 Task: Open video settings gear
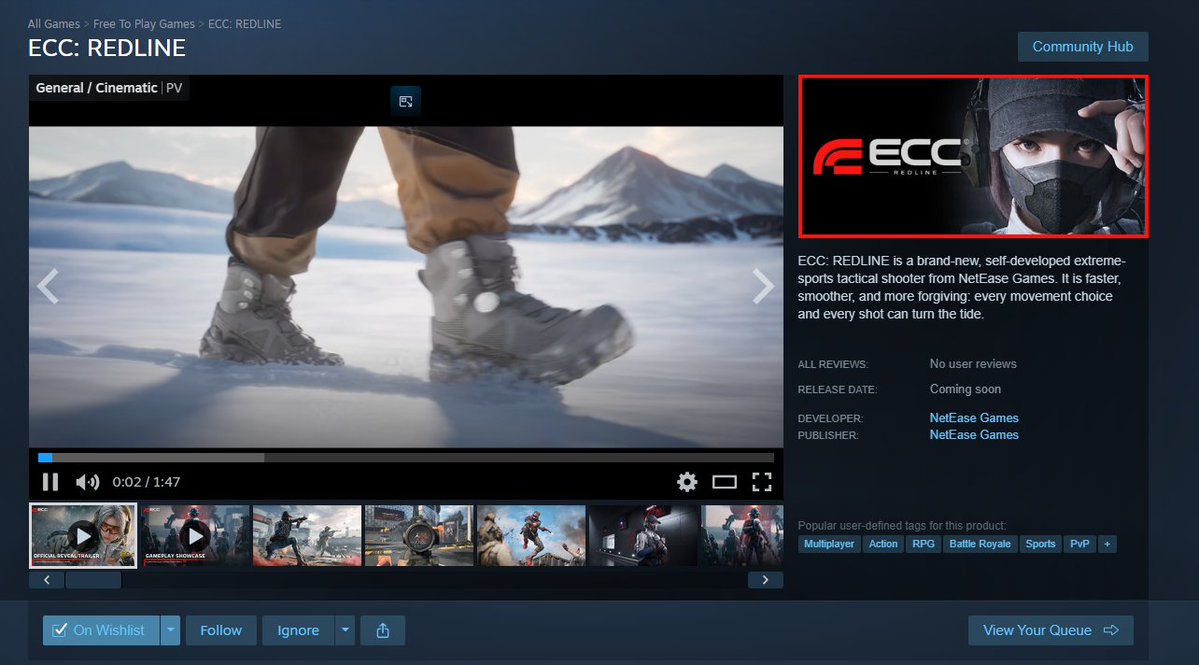[x=687, y=482]
